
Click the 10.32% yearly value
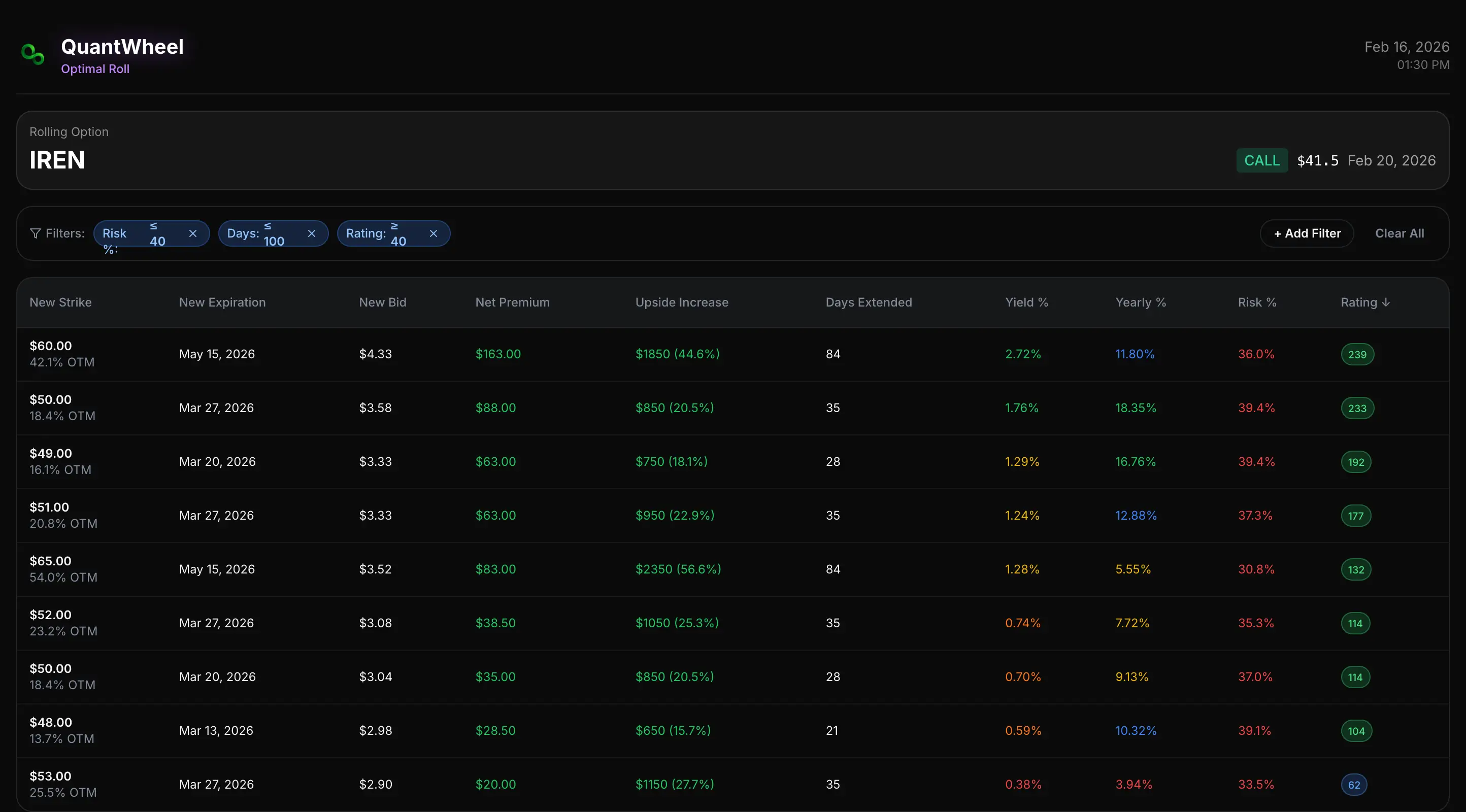1136,731
